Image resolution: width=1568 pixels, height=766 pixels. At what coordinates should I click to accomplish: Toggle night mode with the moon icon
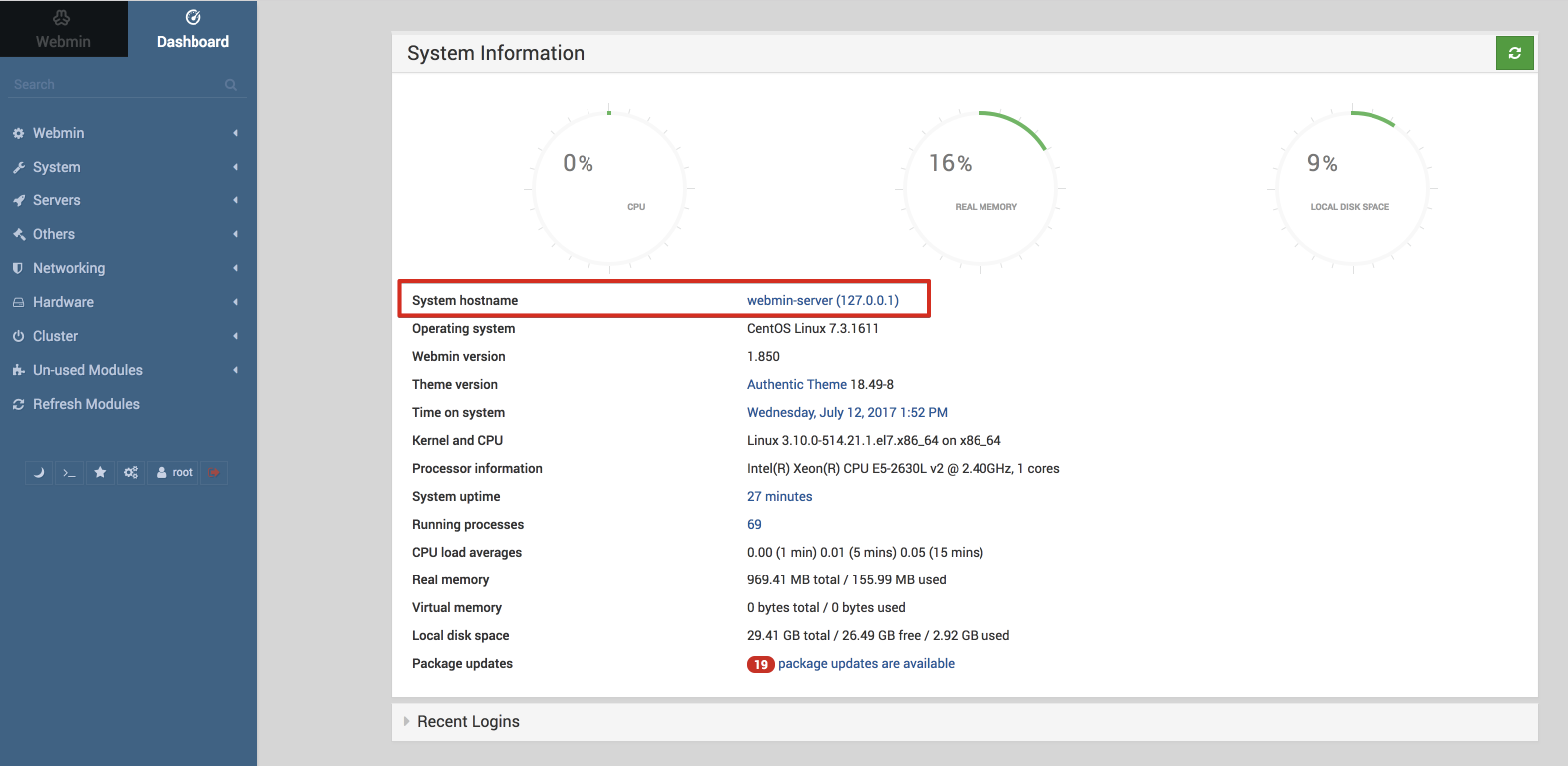tap(39, 473)
